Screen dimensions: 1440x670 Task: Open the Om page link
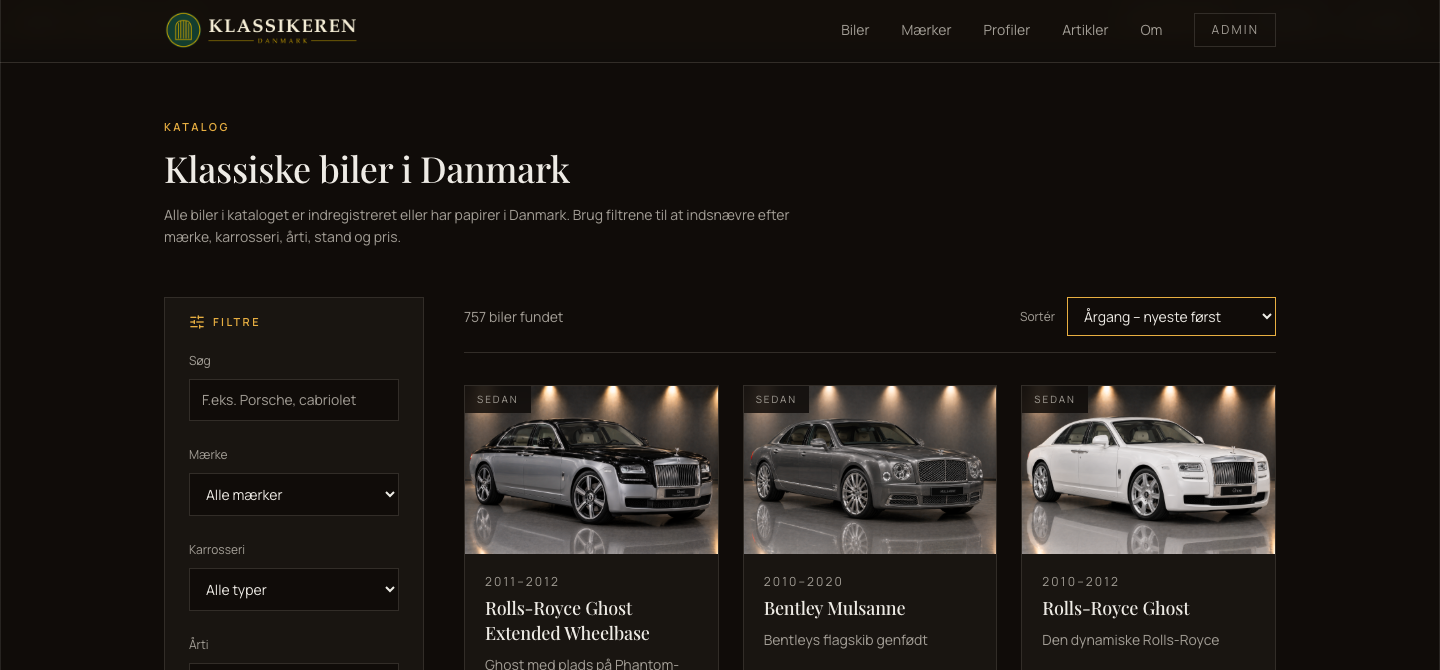[1151, 30]
